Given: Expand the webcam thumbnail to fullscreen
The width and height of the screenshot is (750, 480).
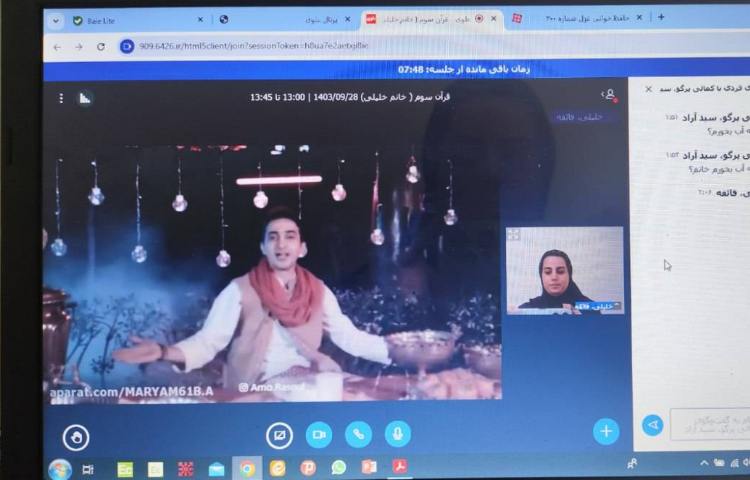Looking at the screenshot, I should [514, 235].
